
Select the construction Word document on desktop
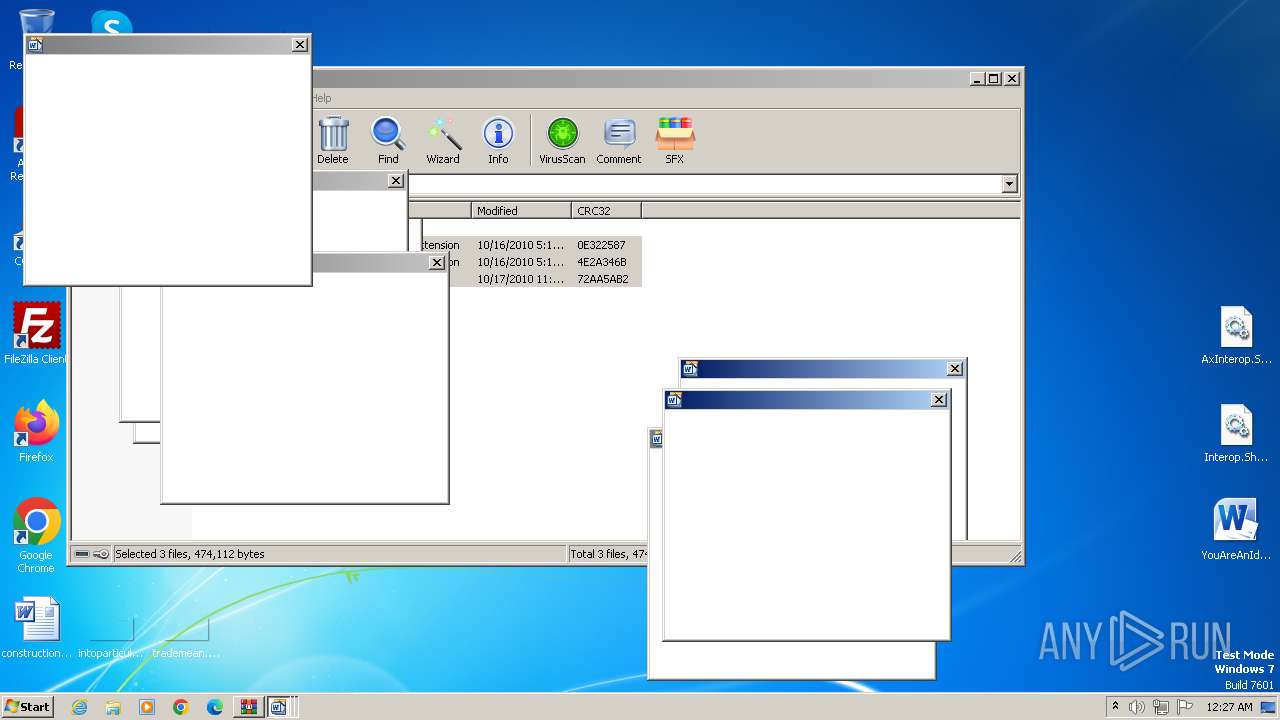click(x=37, y=628)
